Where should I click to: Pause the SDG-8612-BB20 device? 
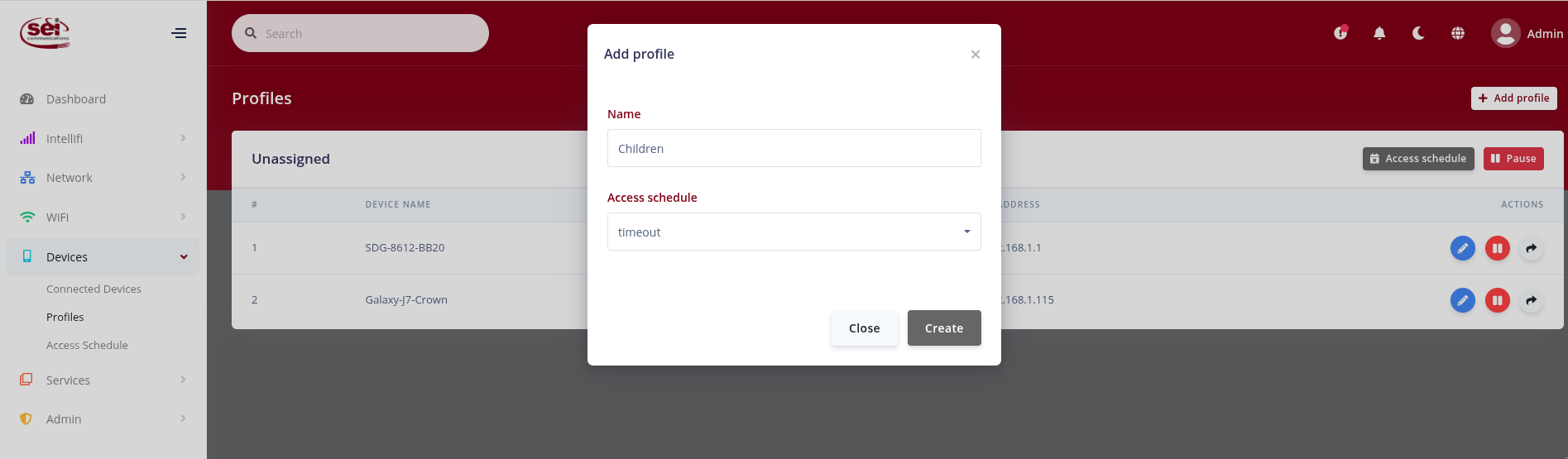1498,248
